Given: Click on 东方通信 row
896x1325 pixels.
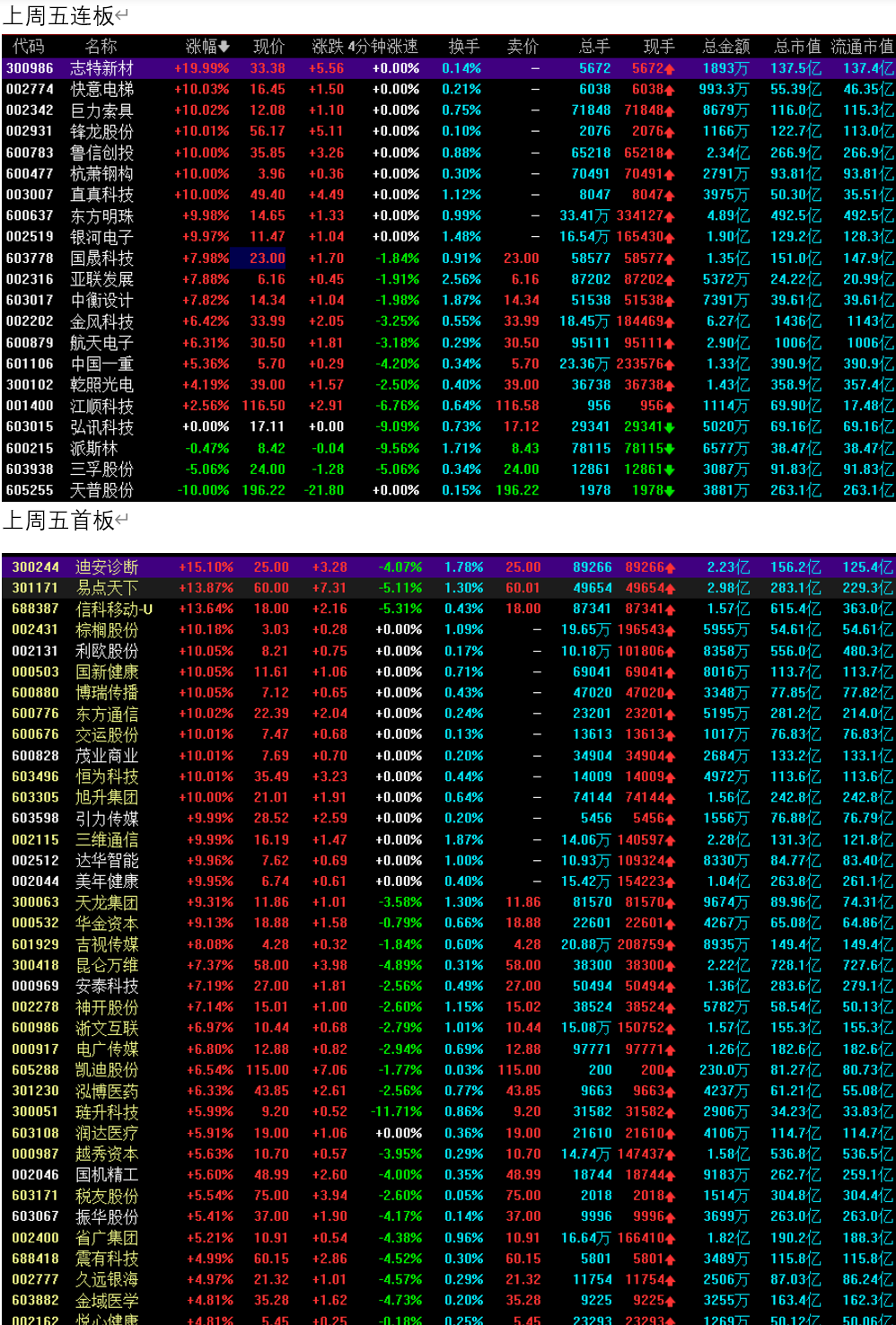Looking at the screenshot, I should pos(448,714).
